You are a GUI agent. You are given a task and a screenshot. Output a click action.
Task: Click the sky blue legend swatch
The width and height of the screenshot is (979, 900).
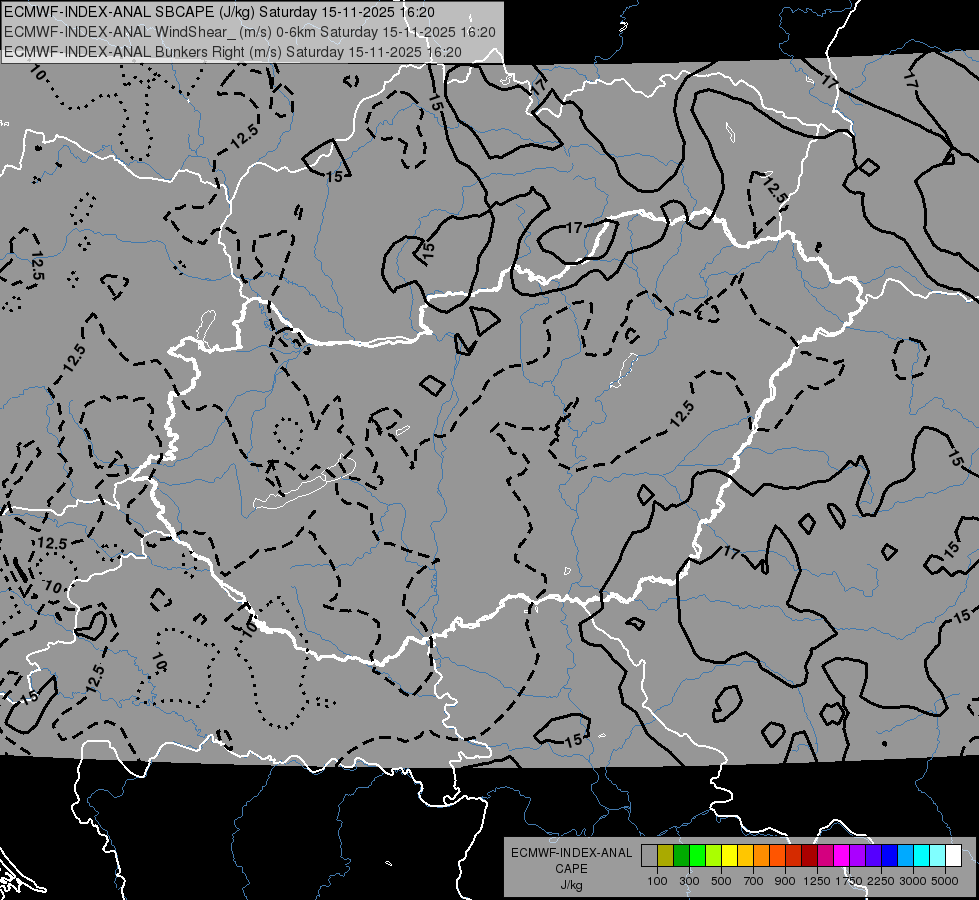click(905, 855)
